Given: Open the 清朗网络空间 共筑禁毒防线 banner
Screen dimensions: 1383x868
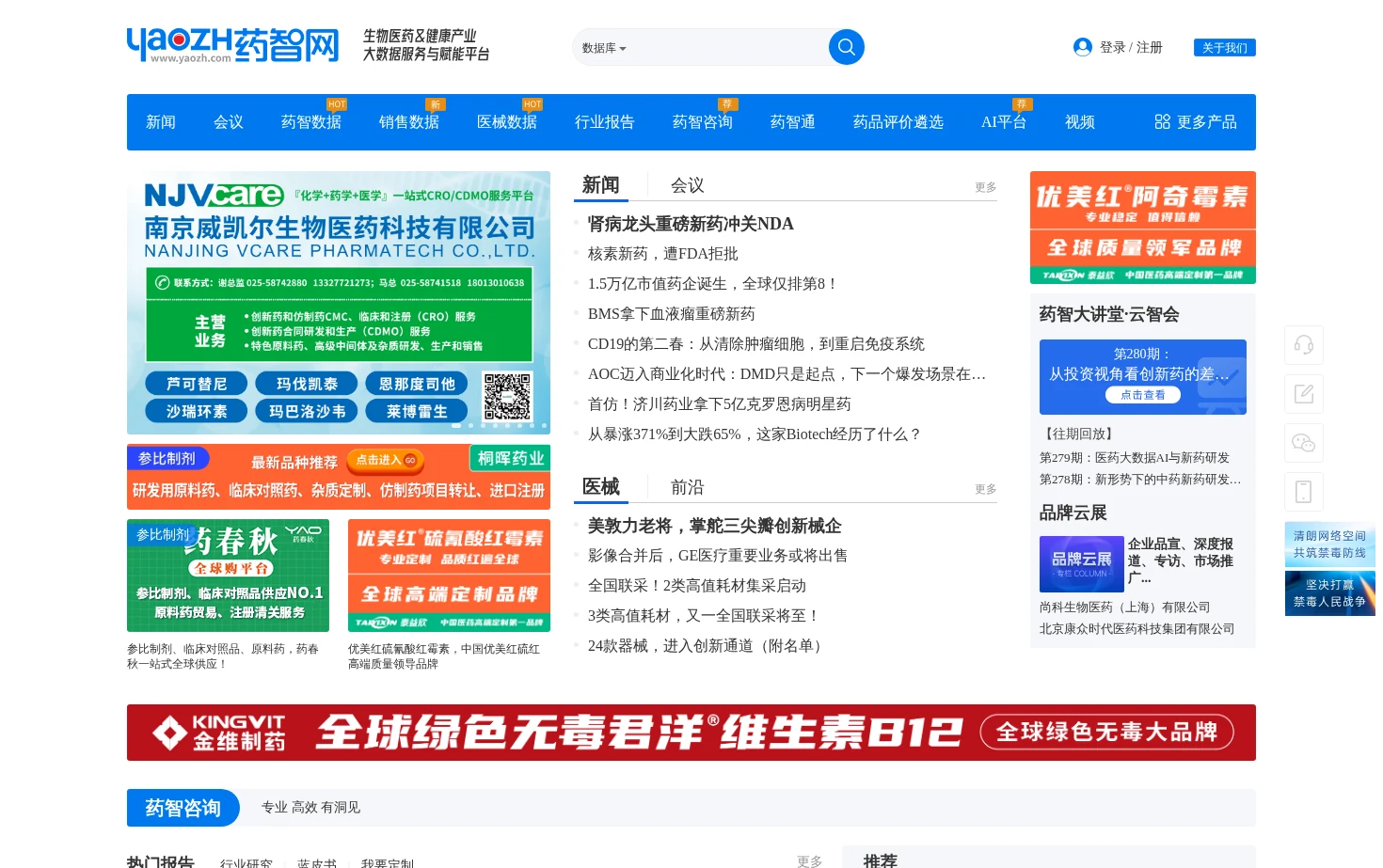Looking at the screenshot, I should tap(1330, 544).
